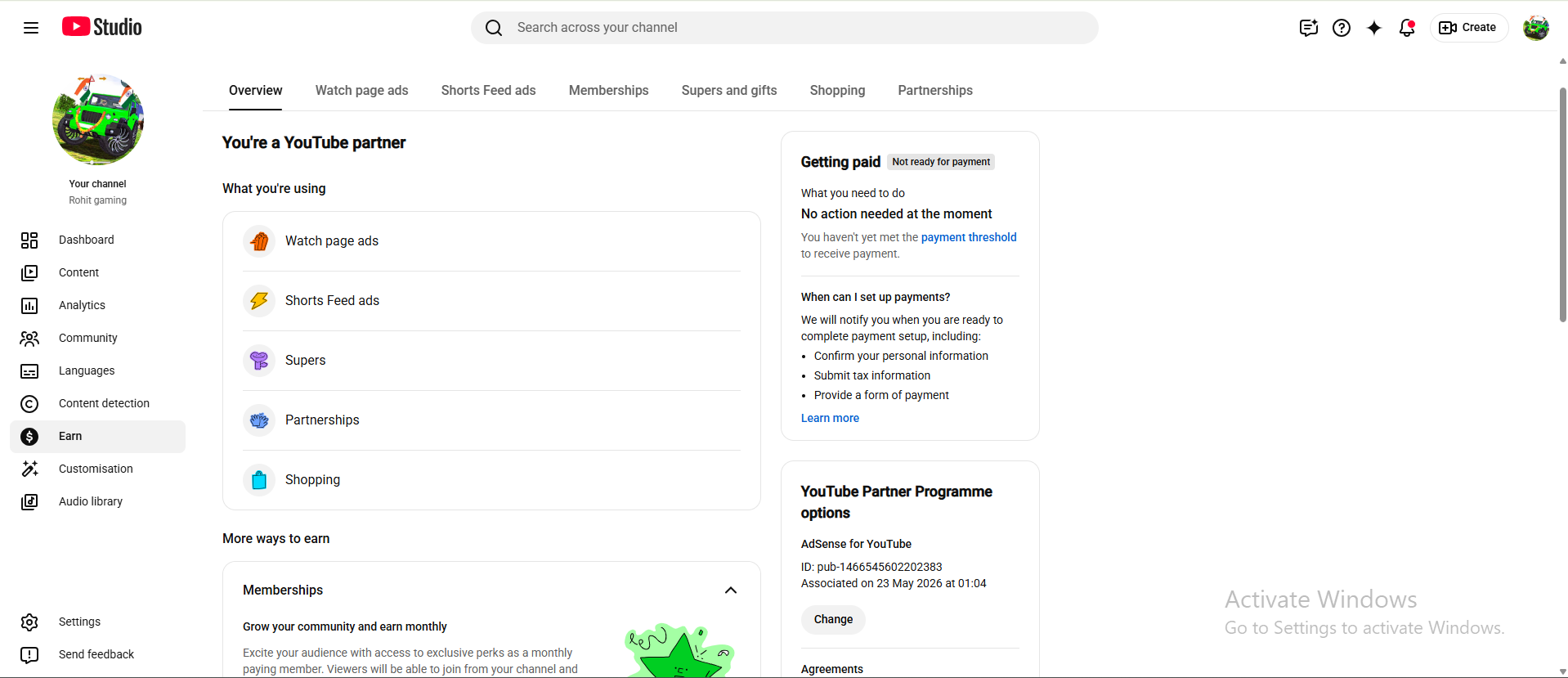Open the Partnerships row in What you're using
Viewport: 1568px width, 678px height.
491,420
